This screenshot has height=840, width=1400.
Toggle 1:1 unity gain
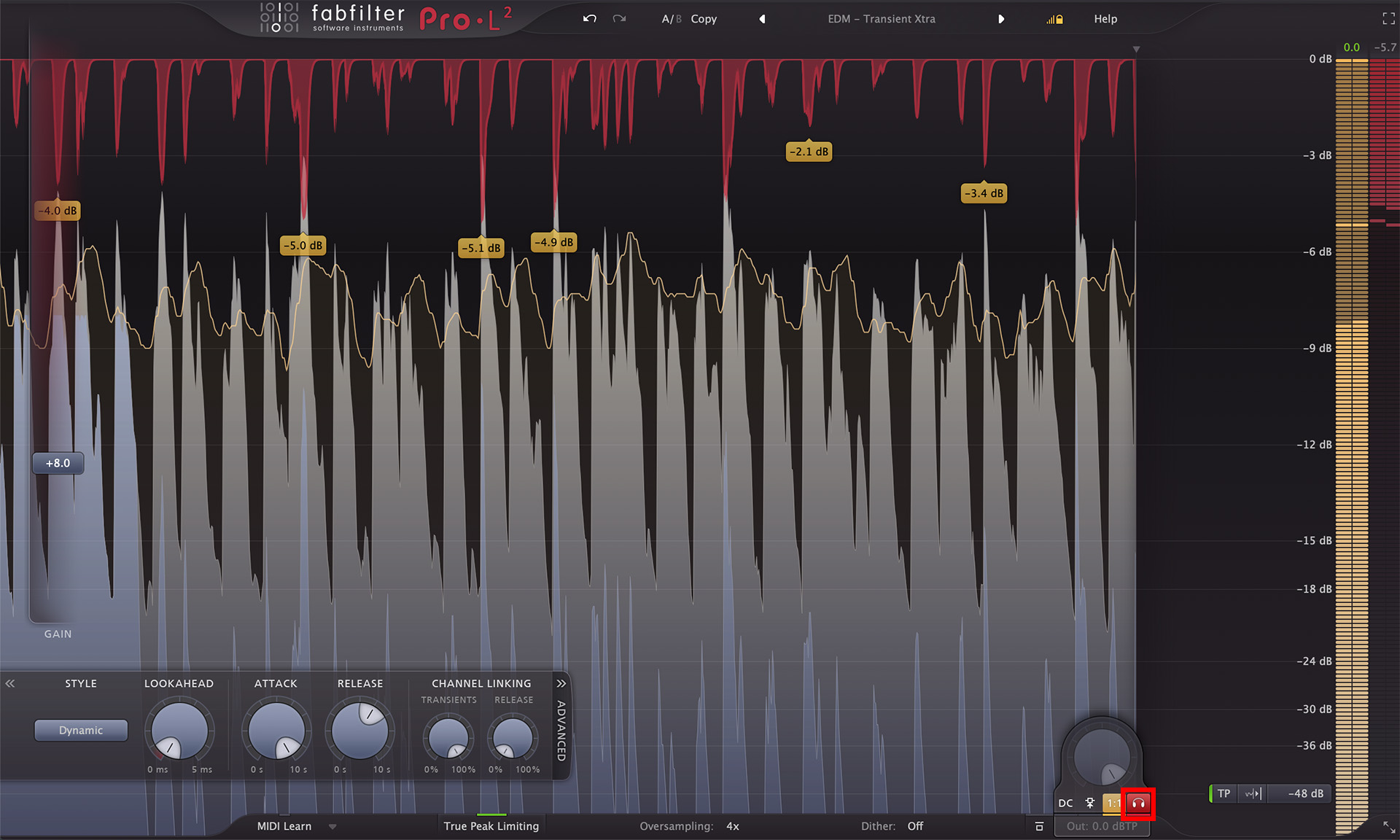click(1113, 803)
